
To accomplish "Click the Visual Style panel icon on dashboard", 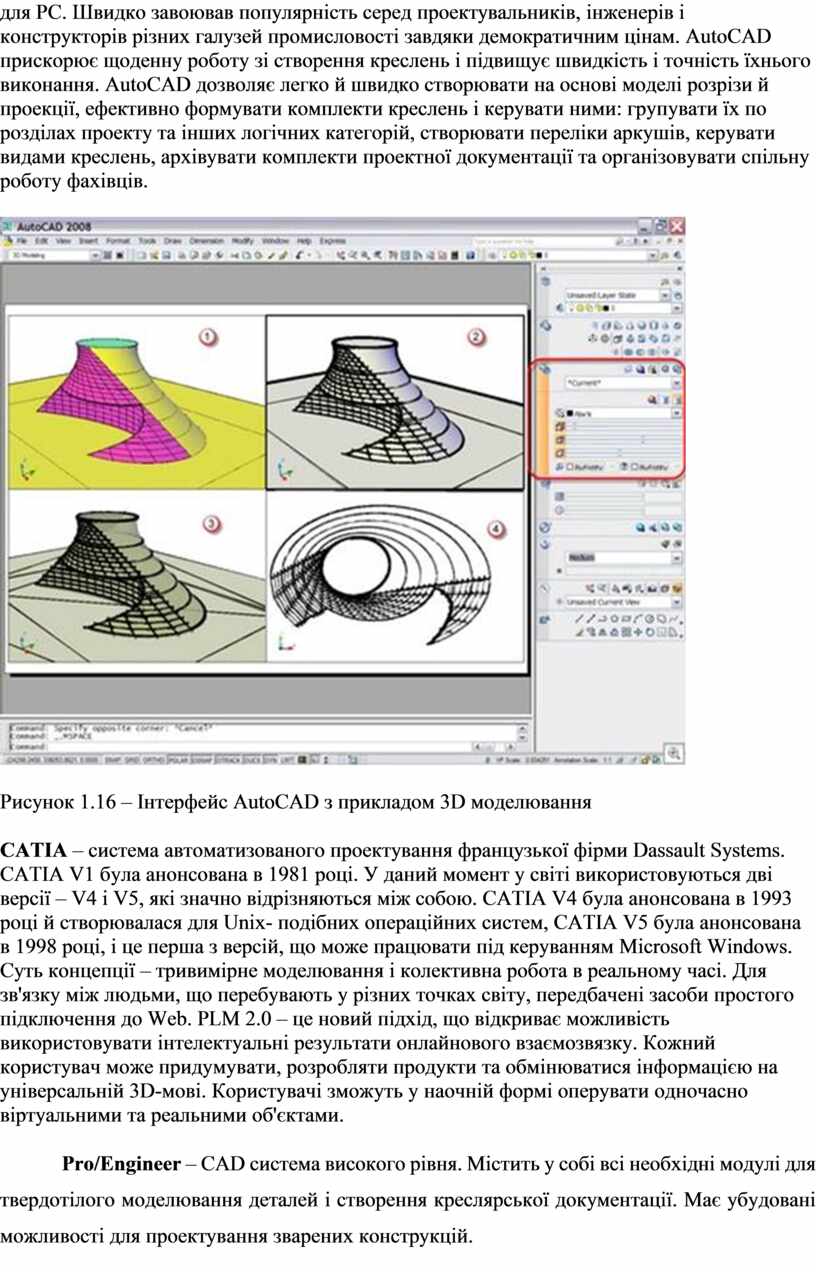I will [545, 368].
